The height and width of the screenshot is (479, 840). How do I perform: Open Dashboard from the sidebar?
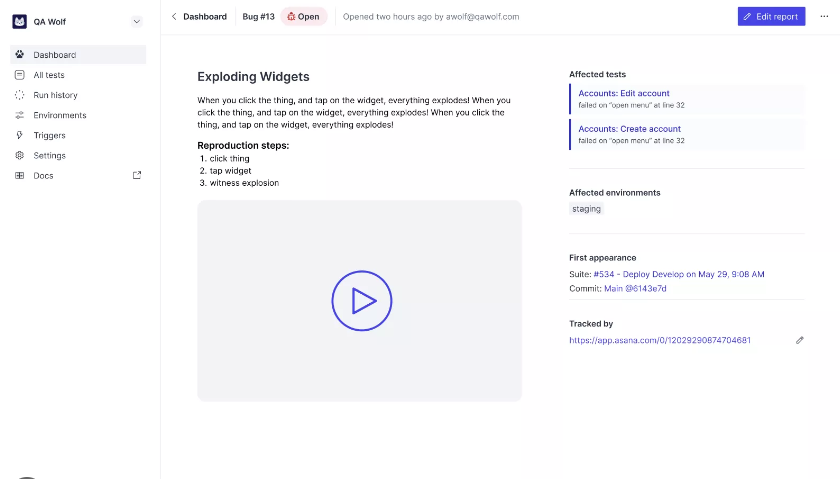click(x=78, y=55)
